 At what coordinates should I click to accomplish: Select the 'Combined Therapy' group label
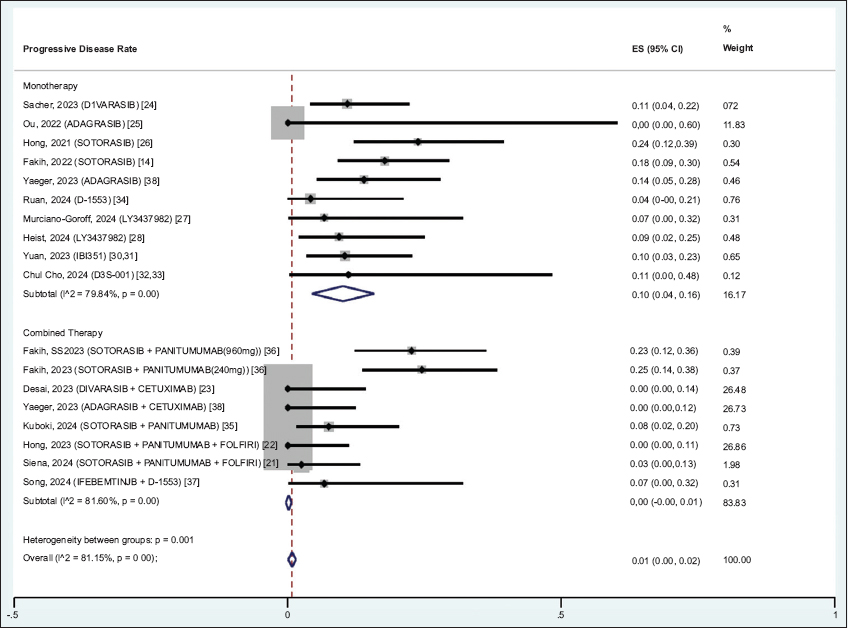coord(62,332)
